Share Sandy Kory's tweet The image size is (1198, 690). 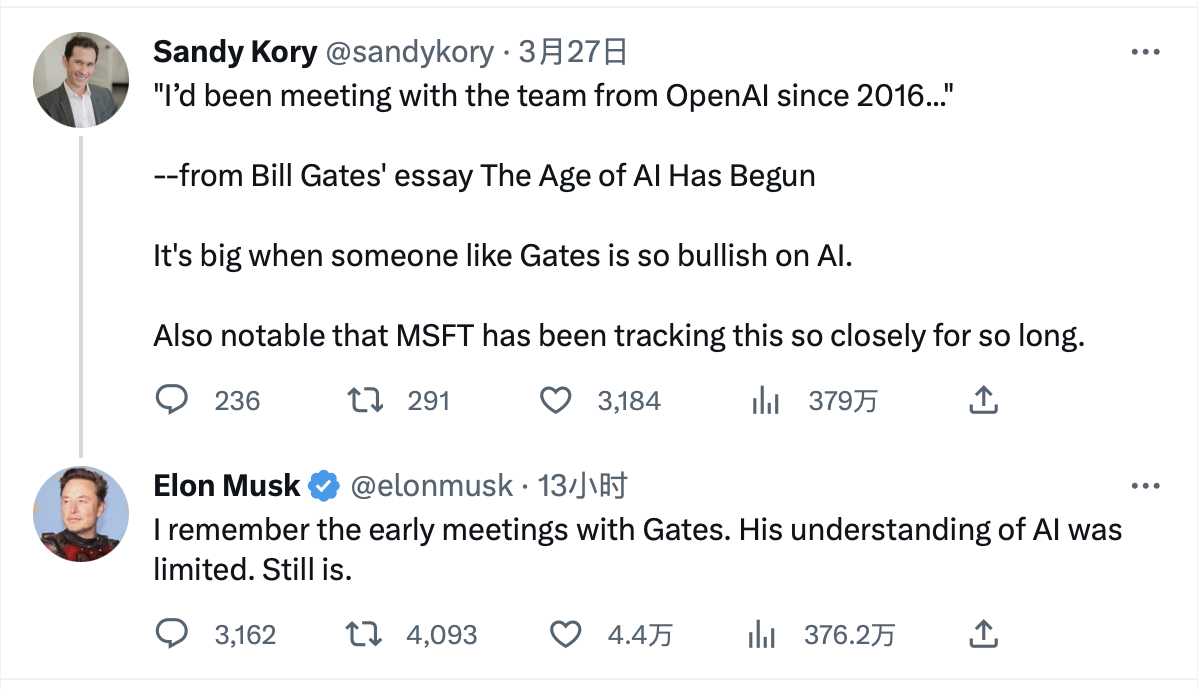[x=983, y=401]
